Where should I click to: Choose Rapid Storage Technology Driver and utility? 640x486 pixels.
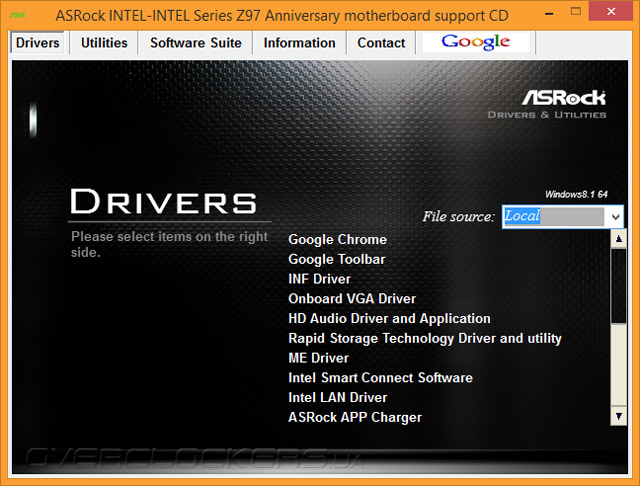click(425, 338)
